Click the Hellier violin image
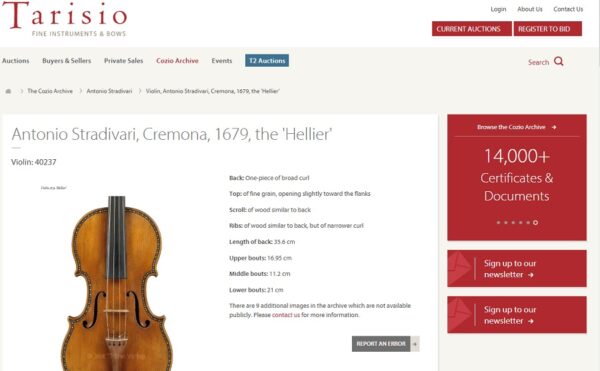 coord(117,283)
